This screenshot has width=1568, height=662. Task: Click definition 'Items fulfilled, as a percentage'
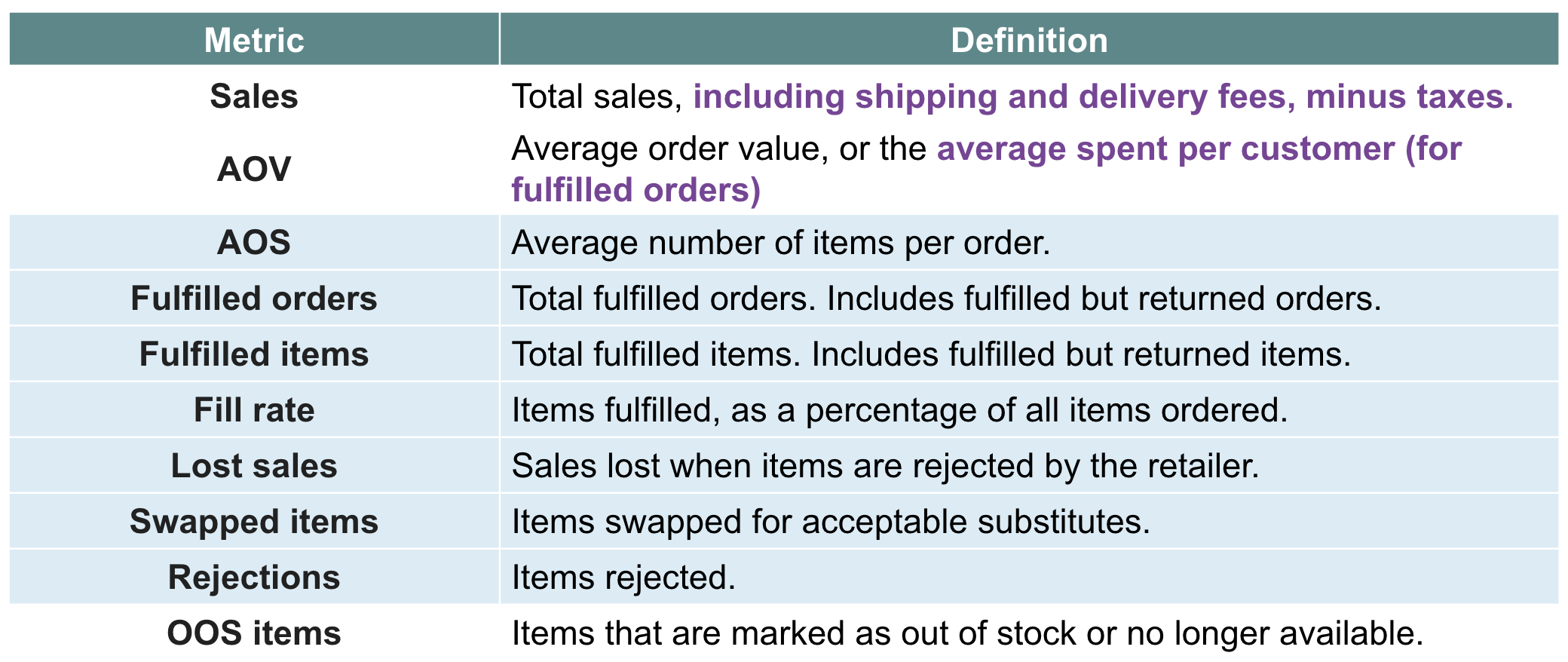pyautogui.click(x=899, y=410)
